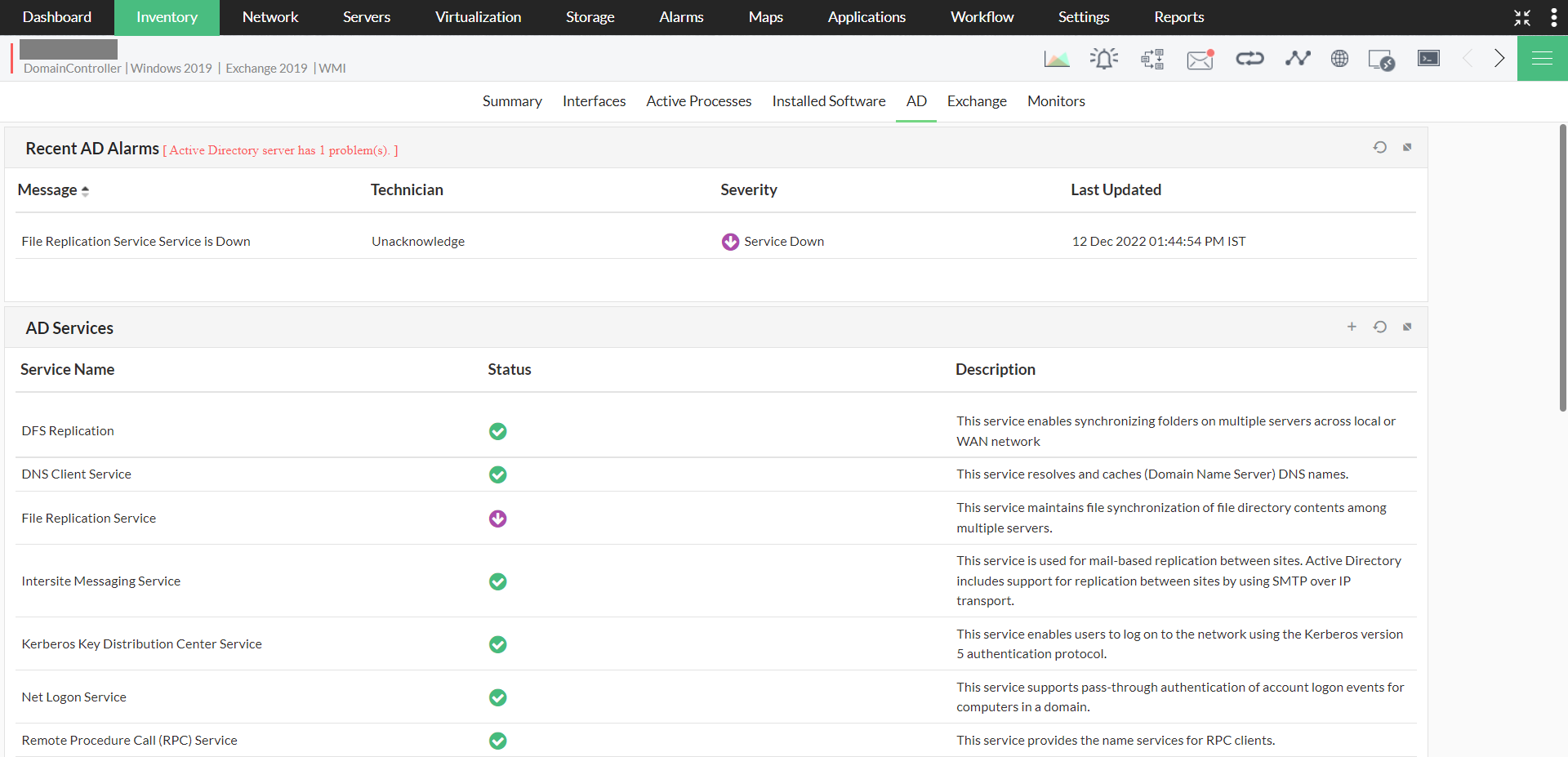This screenshot has width=1568, height=757.
Task: Click the alarm bell icon
Action: coord(1103,59)
